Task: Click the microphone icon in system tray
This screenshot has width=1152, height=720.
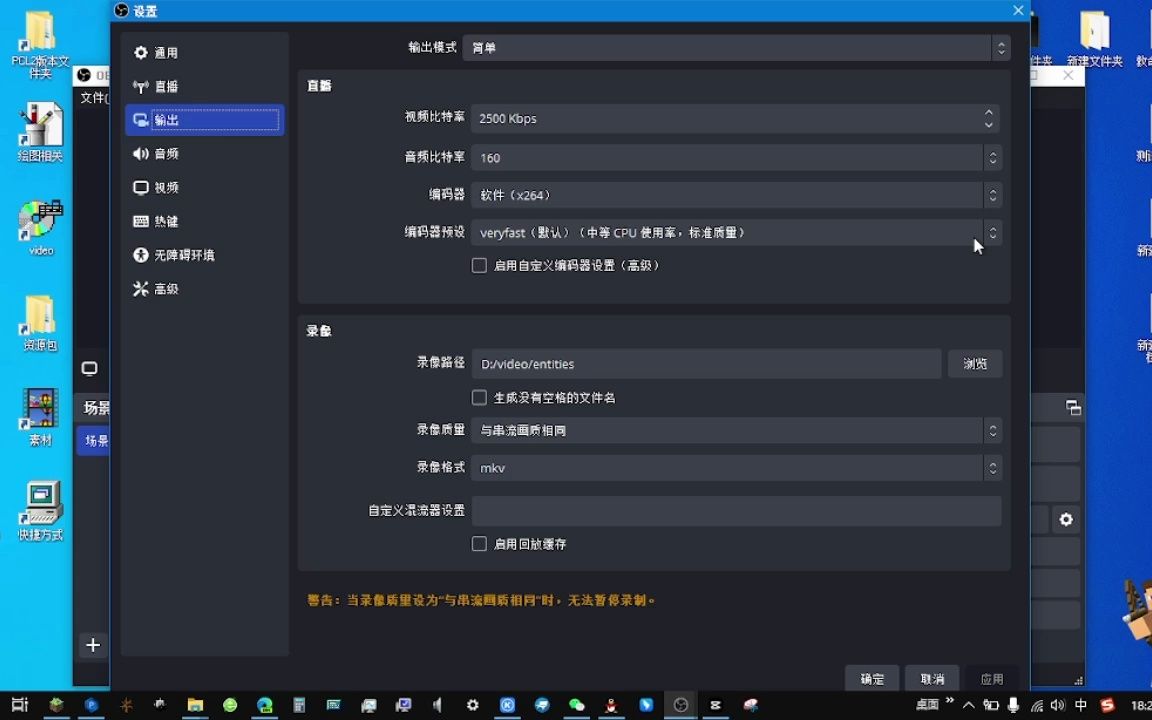Action: 1013,705
